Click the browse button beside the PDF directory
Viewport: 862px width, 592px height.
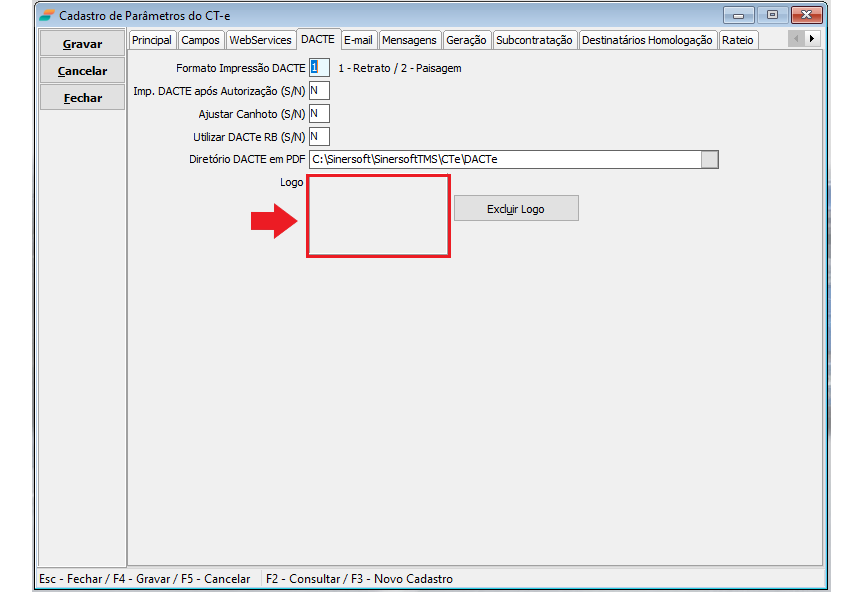[x=709, y=160]
